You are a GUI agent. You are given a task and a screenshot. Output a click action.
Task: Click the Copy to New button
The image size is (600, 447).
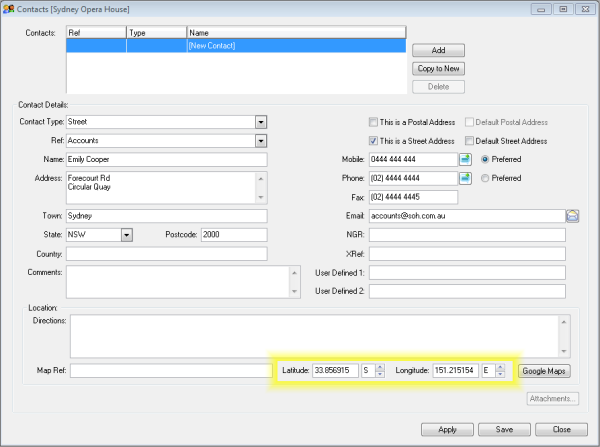tap(438, 68)
